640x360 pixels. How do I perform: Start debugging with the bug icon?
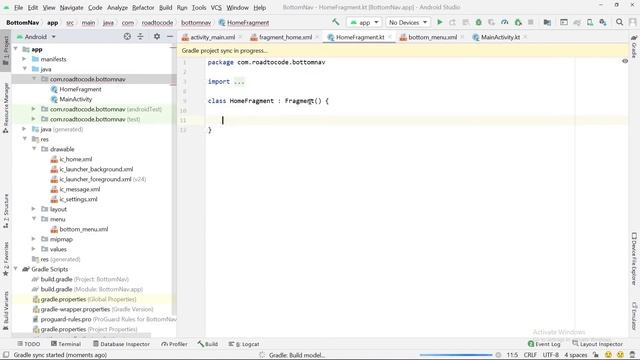pos(478,22)
